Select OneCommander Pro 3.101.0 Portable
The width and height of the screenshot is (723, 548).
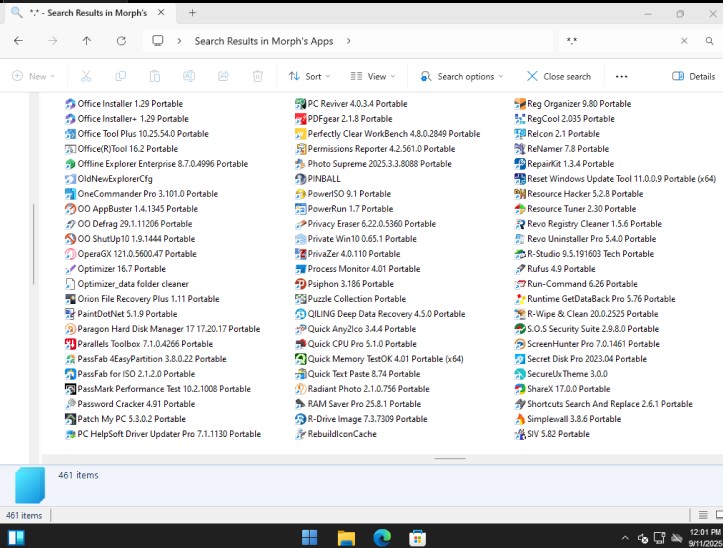point(142,194)
